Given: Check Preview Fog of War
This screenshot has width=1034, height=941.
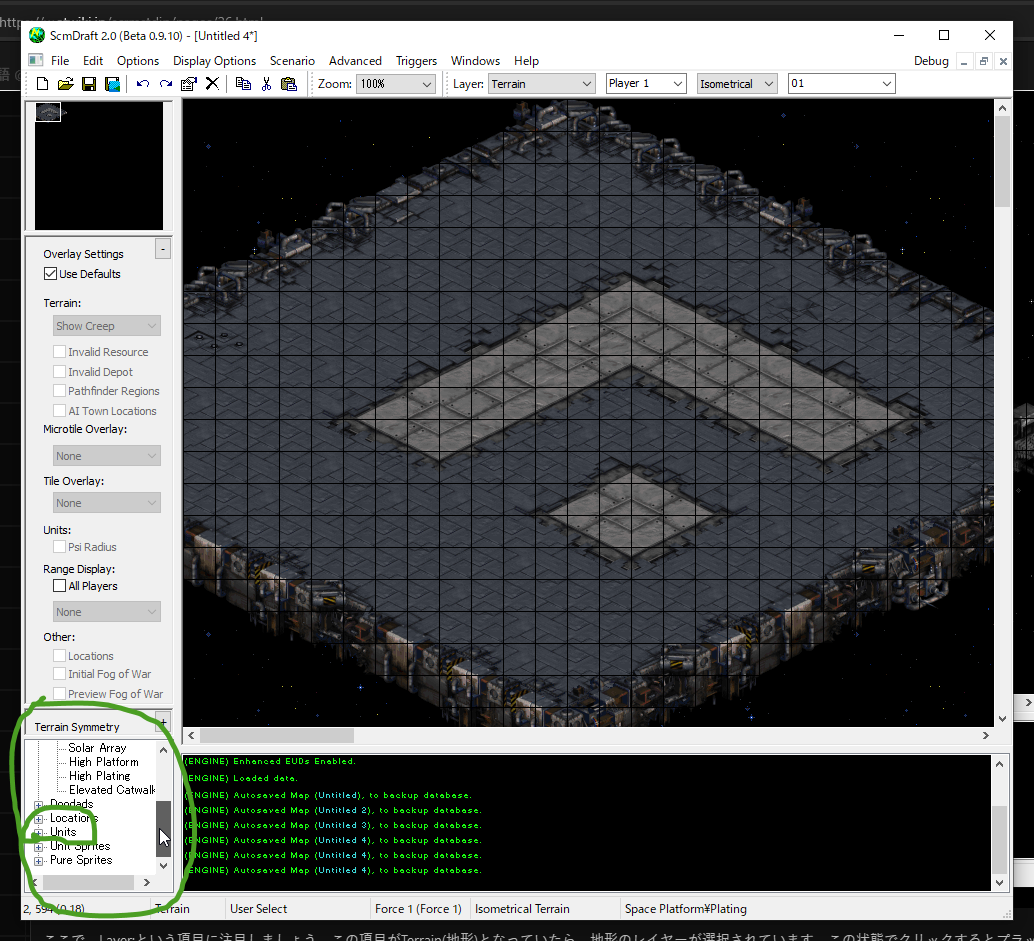Looking at the screenshot, I should click(59, 694).
